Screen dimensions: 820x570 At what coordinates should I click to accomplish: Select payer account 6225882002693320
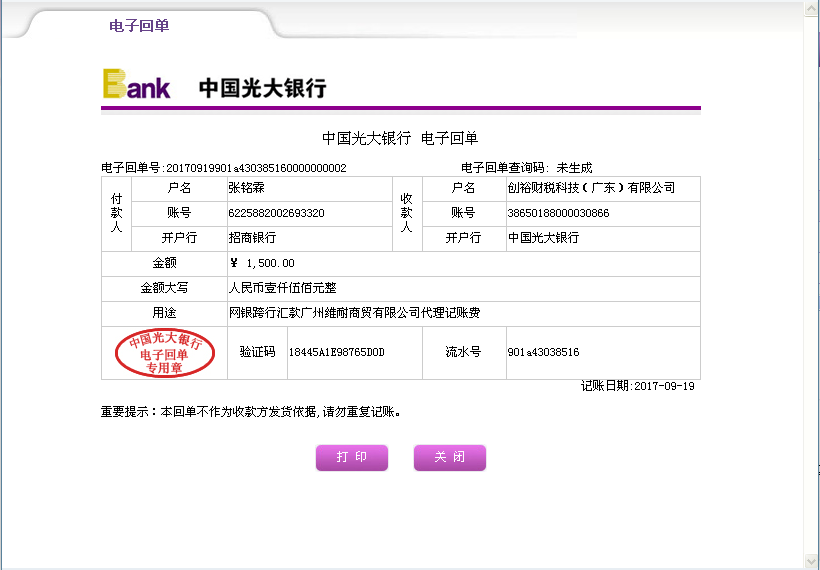(x=276, y=213)
